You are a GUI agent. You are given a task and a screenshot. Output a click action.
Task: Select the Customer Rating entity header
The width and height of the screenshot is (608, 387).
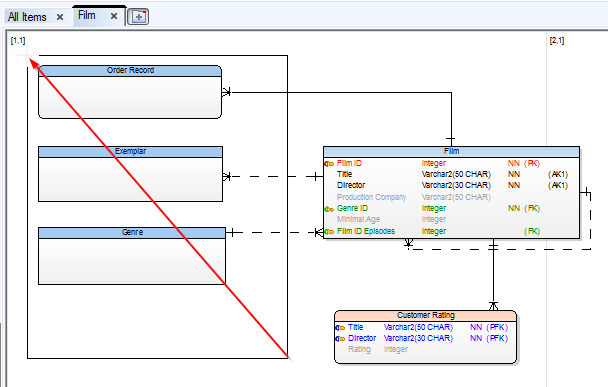point(425,316)
